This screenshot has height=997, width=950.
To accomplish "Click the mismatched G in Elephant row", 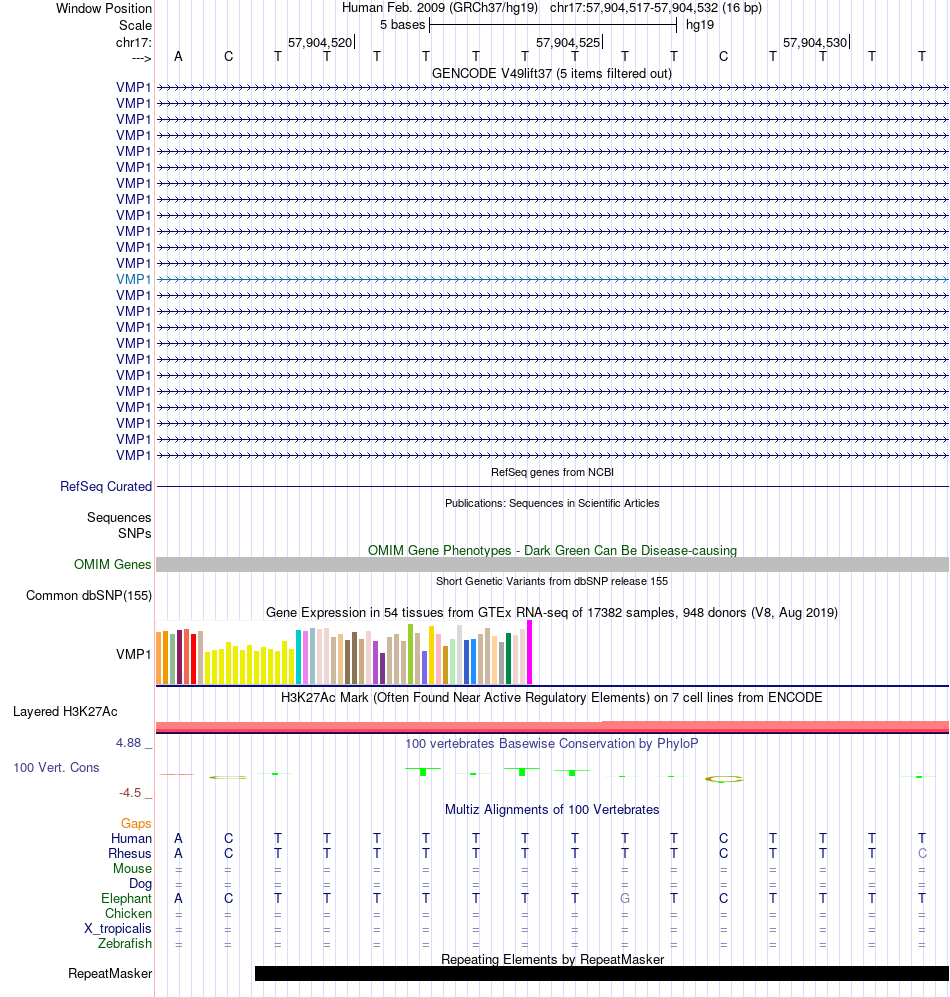I will tap(624, 898).
